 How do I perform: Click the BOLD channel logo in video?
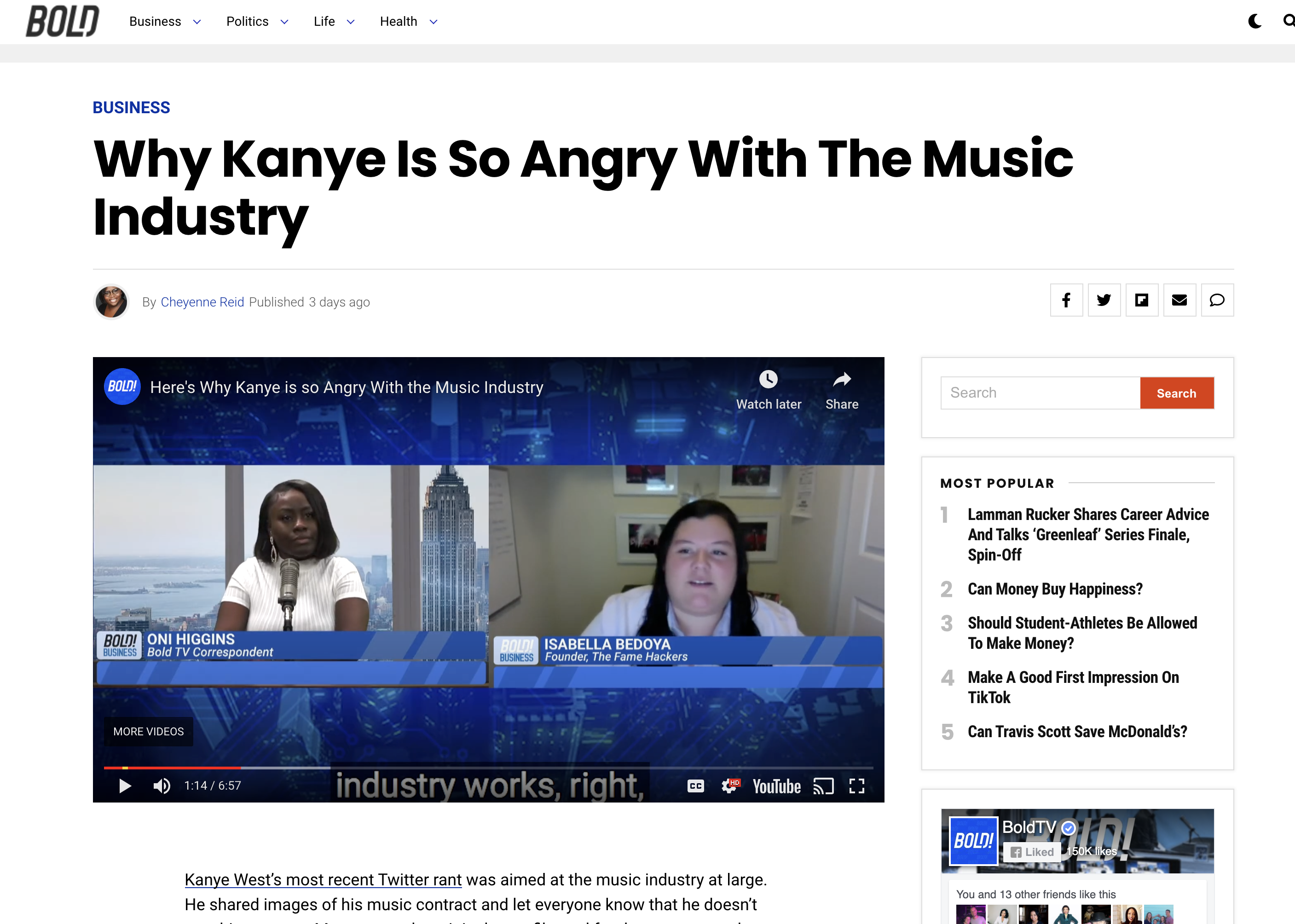pos(122,387)
